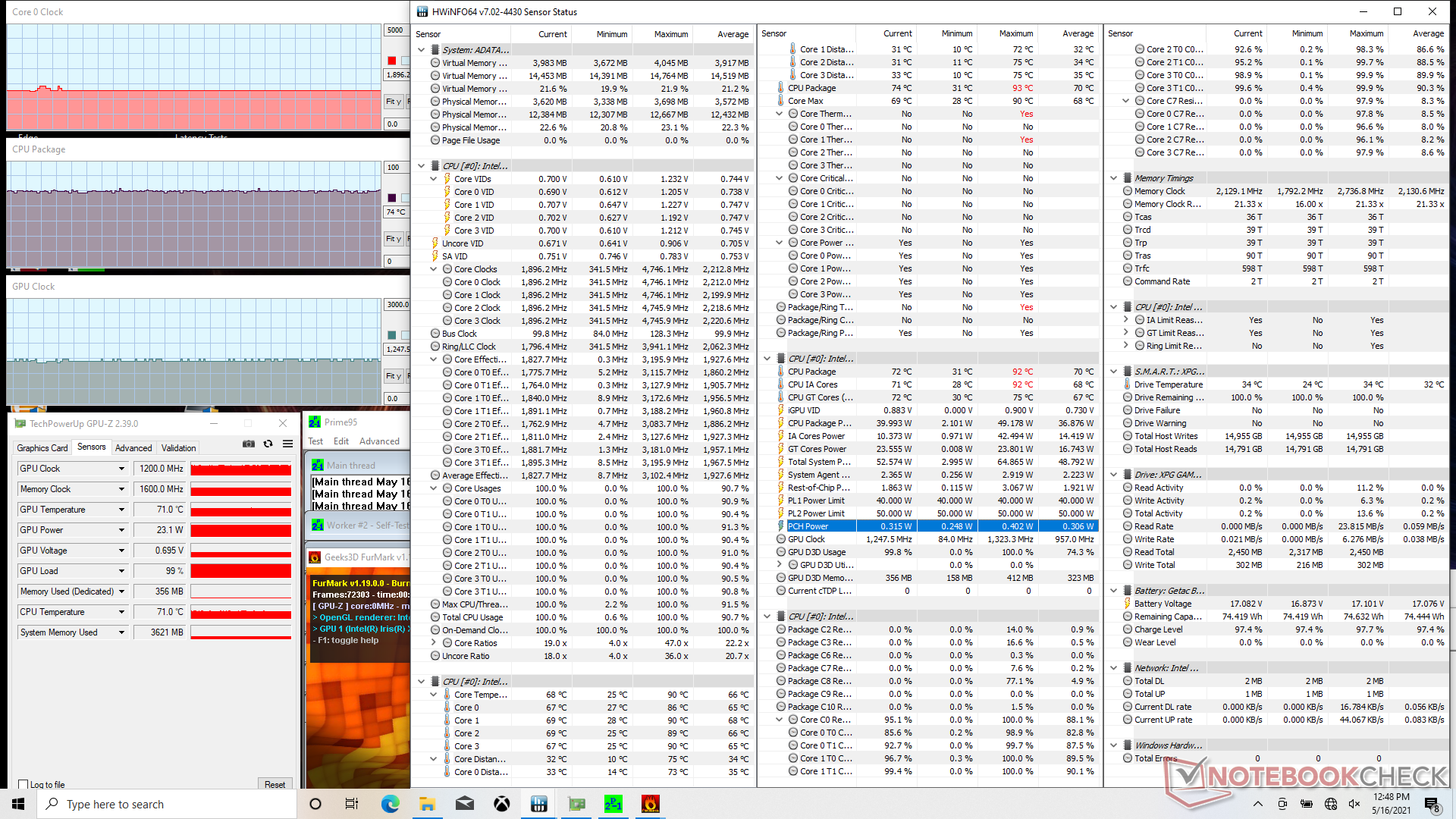
Task: Click the 5000 max field in Core 0 Clock graph
Action: tap(396, 30)
